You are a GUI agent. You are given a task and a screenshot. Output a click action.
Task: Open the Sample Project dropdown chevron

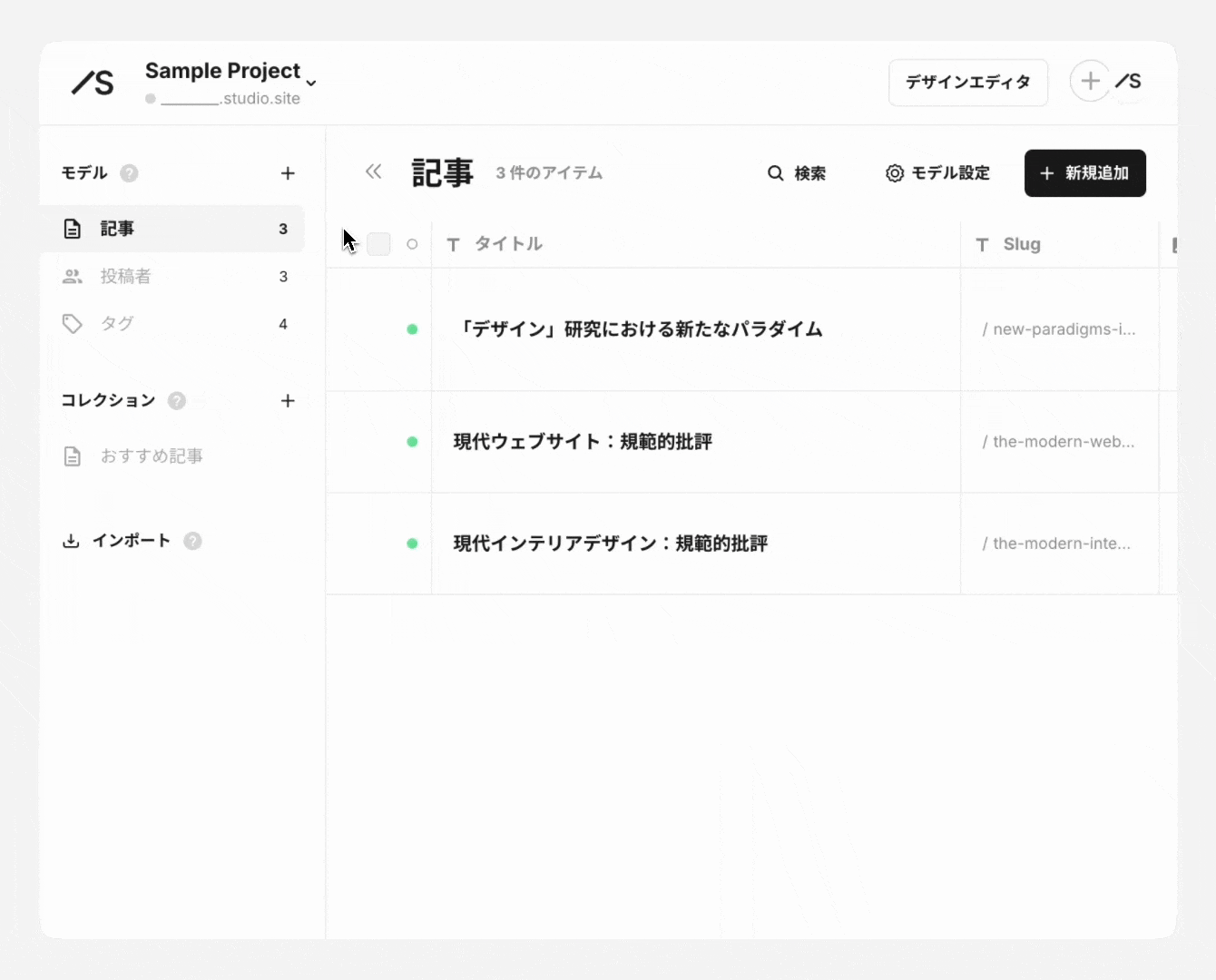tap(311, 83)
